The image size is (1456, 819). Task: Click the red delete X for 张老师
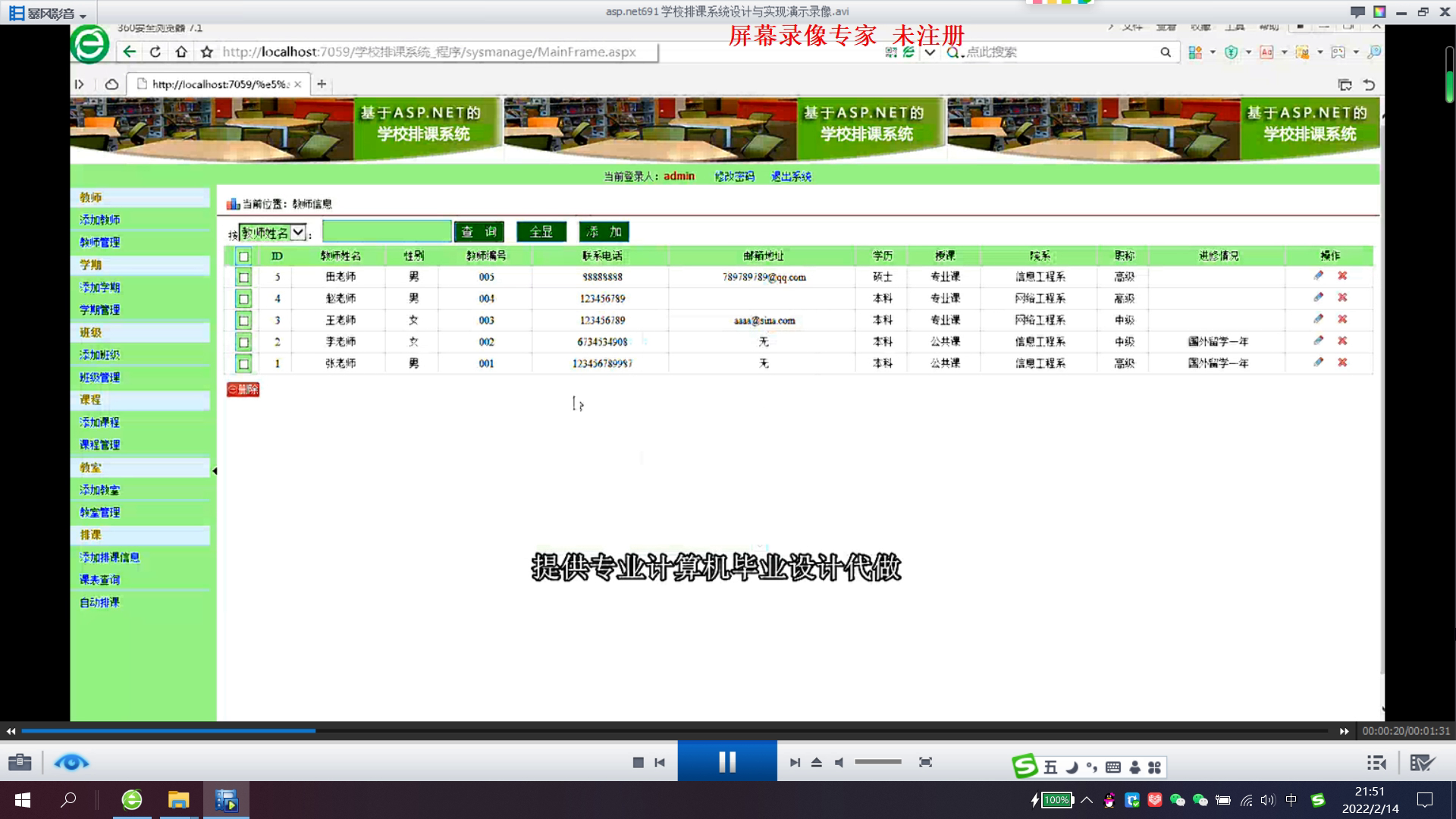pos(1342,362)
